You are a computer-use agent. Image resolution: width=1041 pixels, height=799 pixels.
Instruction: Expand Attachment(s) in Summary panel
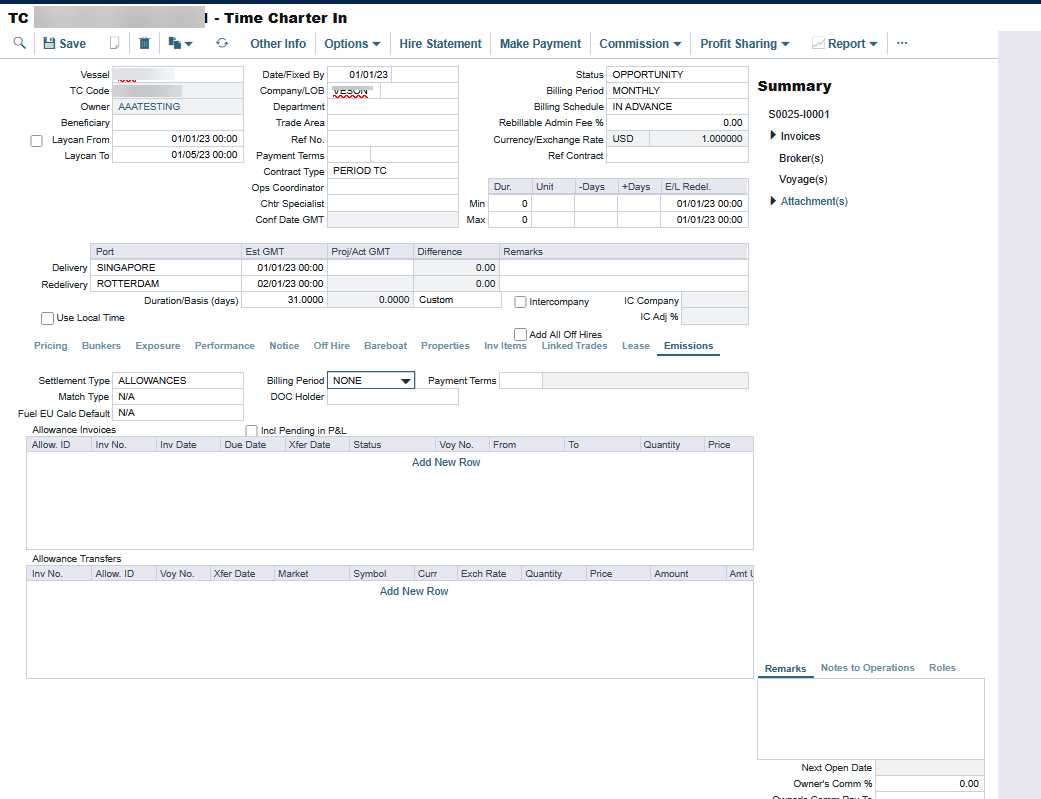[774, 201]
